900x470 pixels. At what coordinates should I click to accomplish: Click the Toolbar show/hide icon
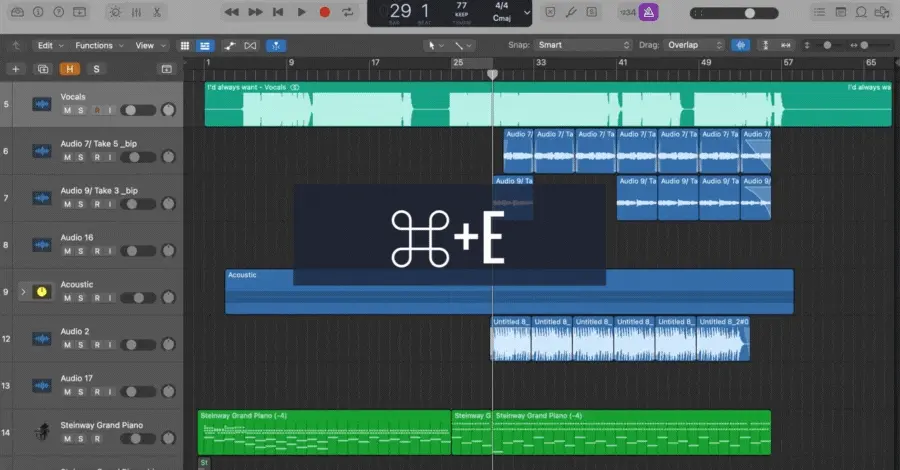[80, 12]
